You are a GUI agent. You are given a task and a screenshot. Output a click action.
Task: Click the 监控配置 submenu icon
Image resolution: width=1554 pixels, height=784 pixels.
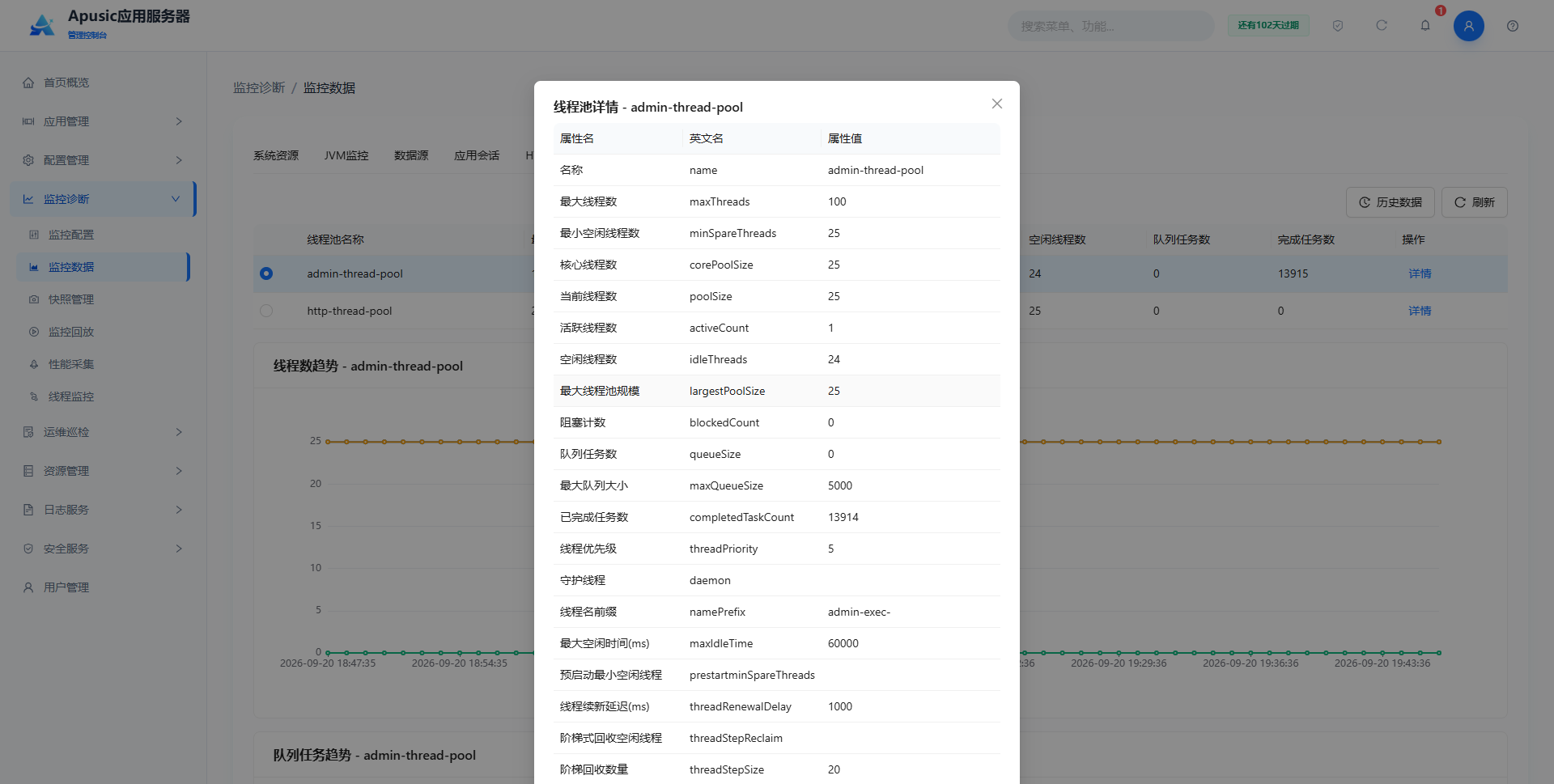pyautogui.click(x=34, y=235)
